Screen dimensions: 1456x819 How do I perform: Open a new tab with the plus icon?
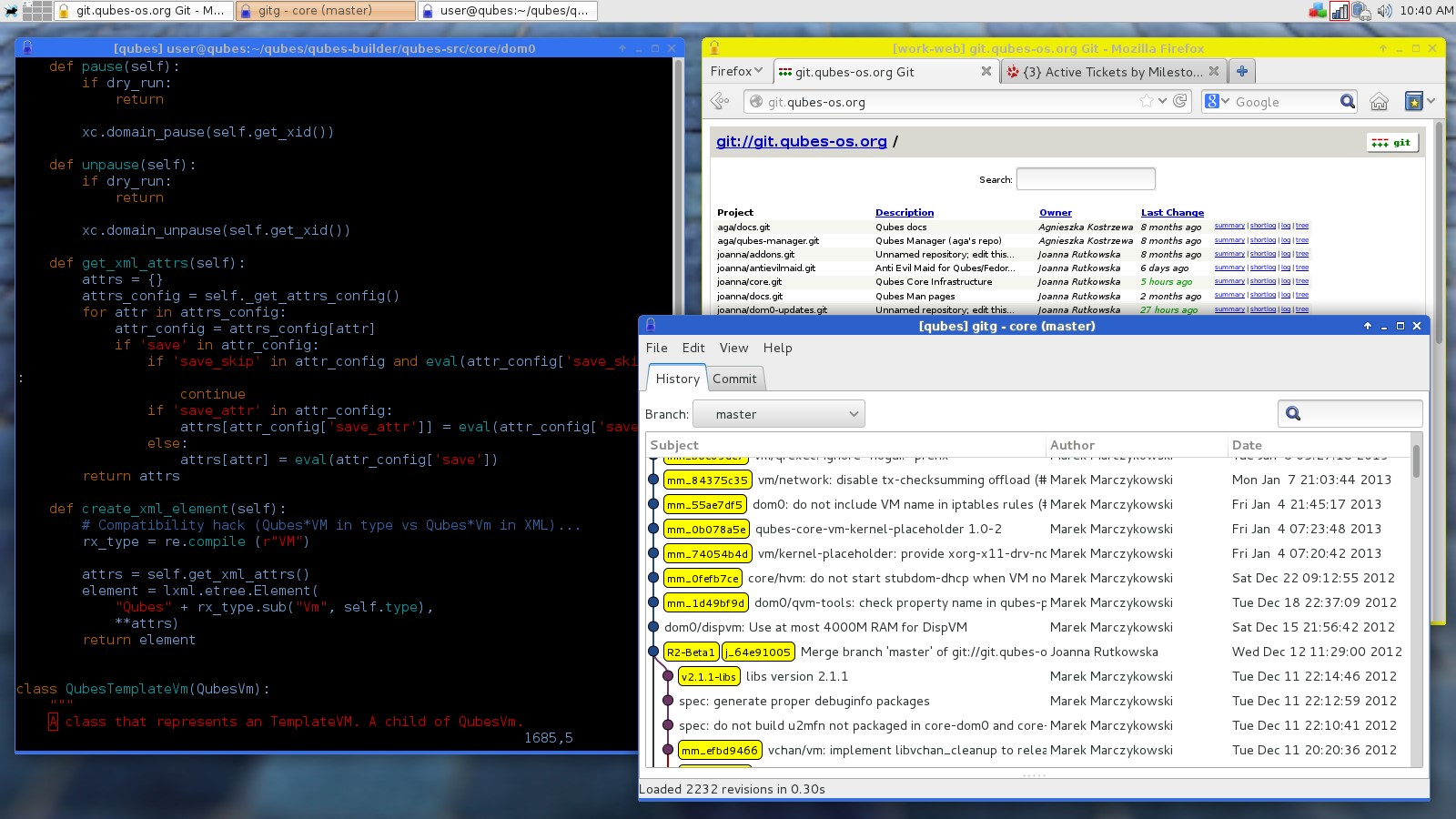1241,71
